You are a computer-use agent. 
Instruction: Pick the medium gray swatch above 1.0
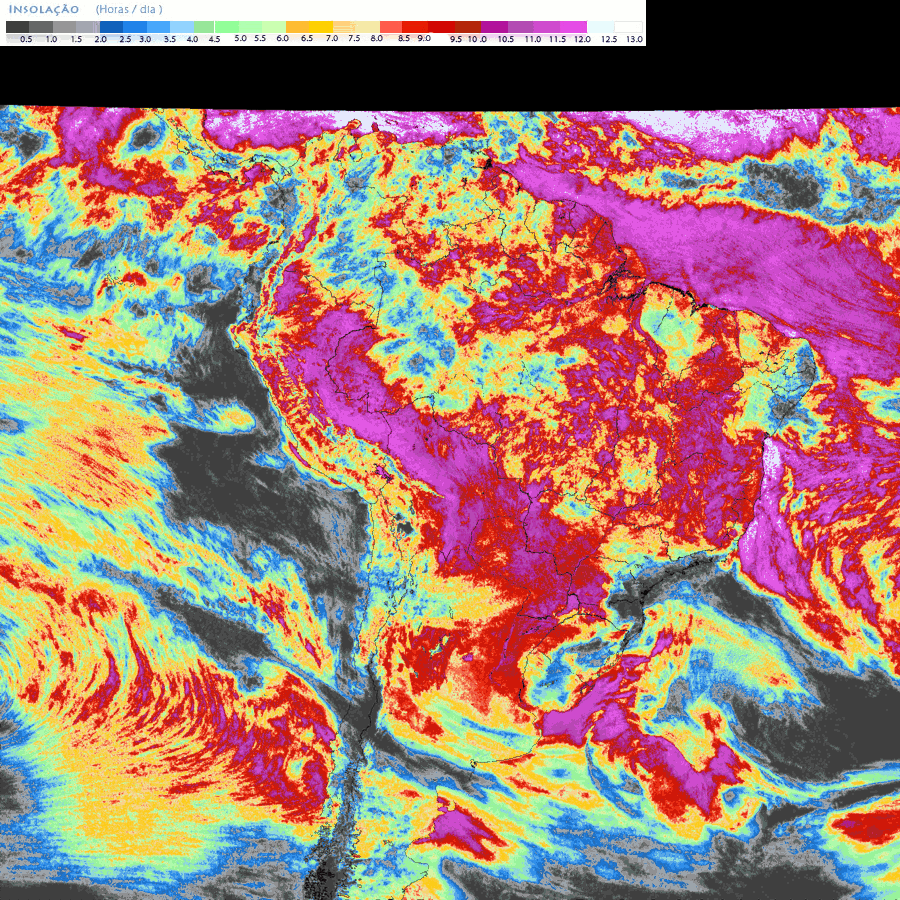pos(41,27)
